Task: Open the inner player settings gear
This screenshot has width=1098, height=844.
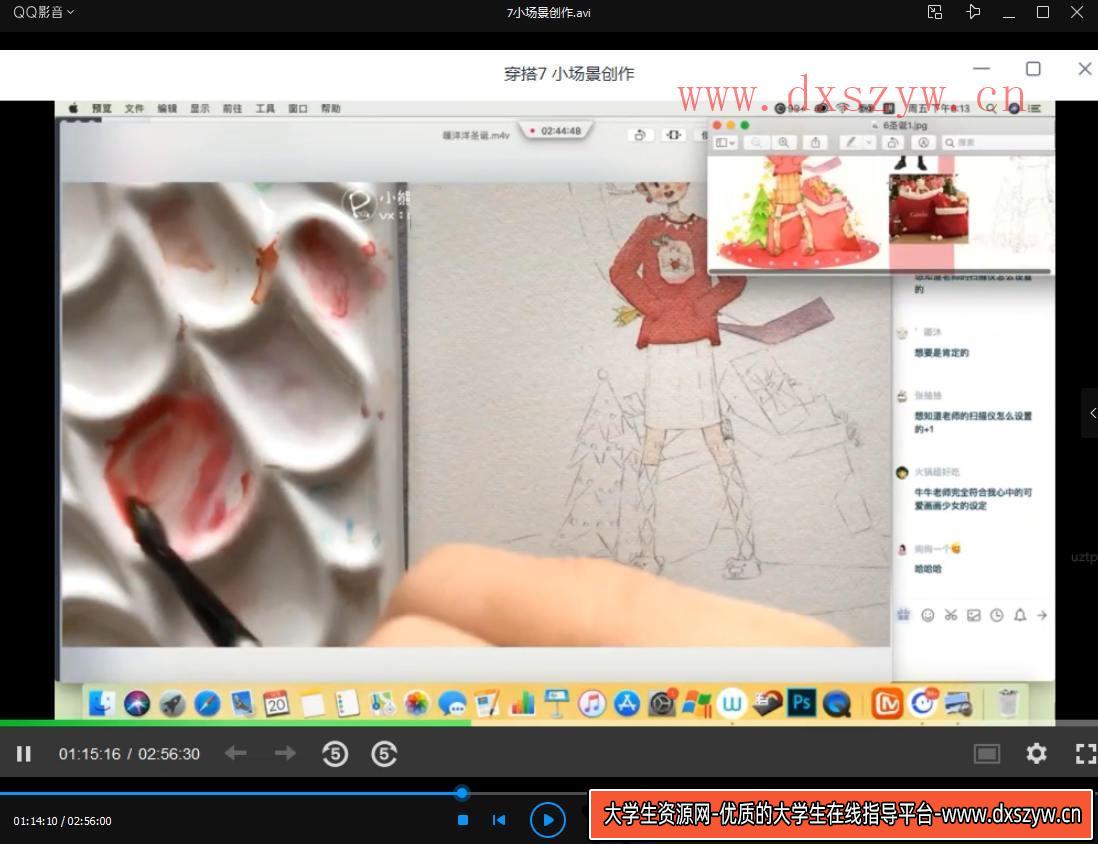Action: click(x=1036, y=754)
